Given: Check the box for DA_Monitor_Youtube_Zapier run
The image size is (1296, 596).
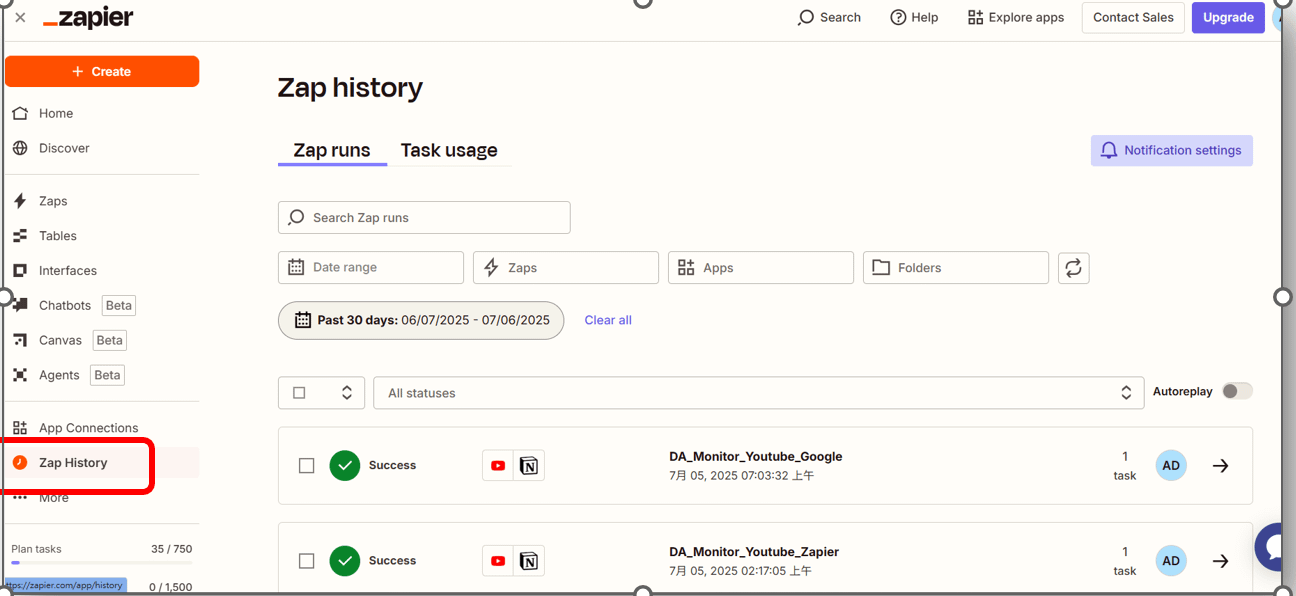Looking at the screenshot, I should point(307,561).
